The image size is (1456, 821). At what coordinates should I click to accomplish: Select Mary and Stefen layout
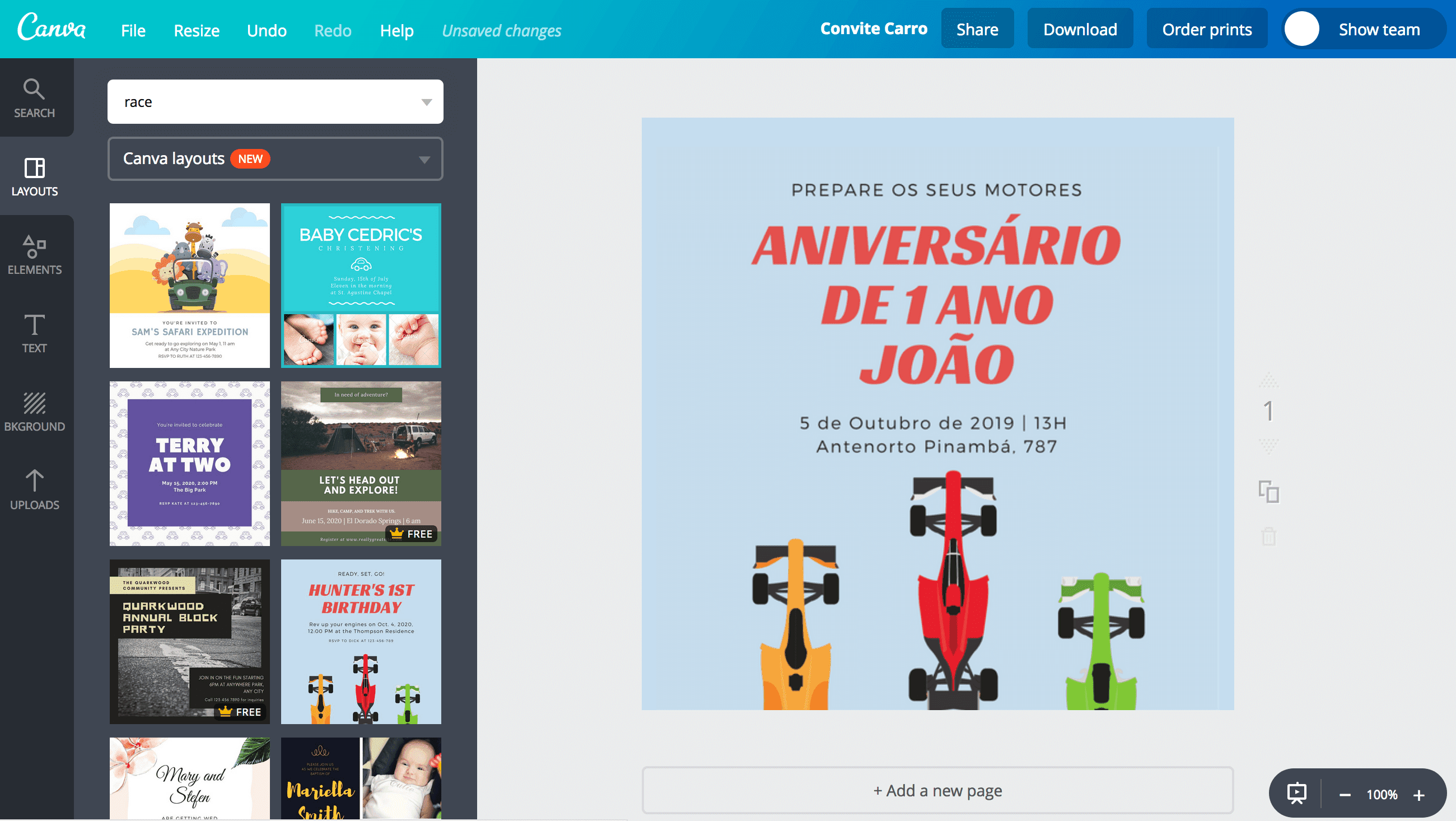[x=189, y=778]
